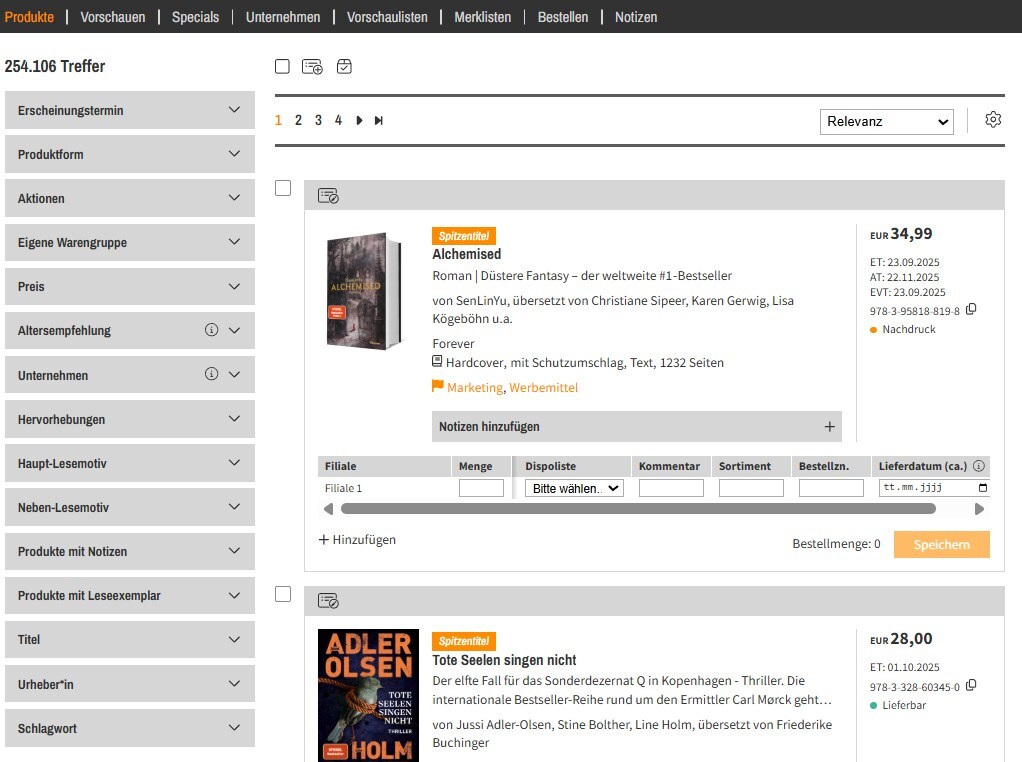
Task: Click the orange Speichern button
Action: tap(941, 544)
